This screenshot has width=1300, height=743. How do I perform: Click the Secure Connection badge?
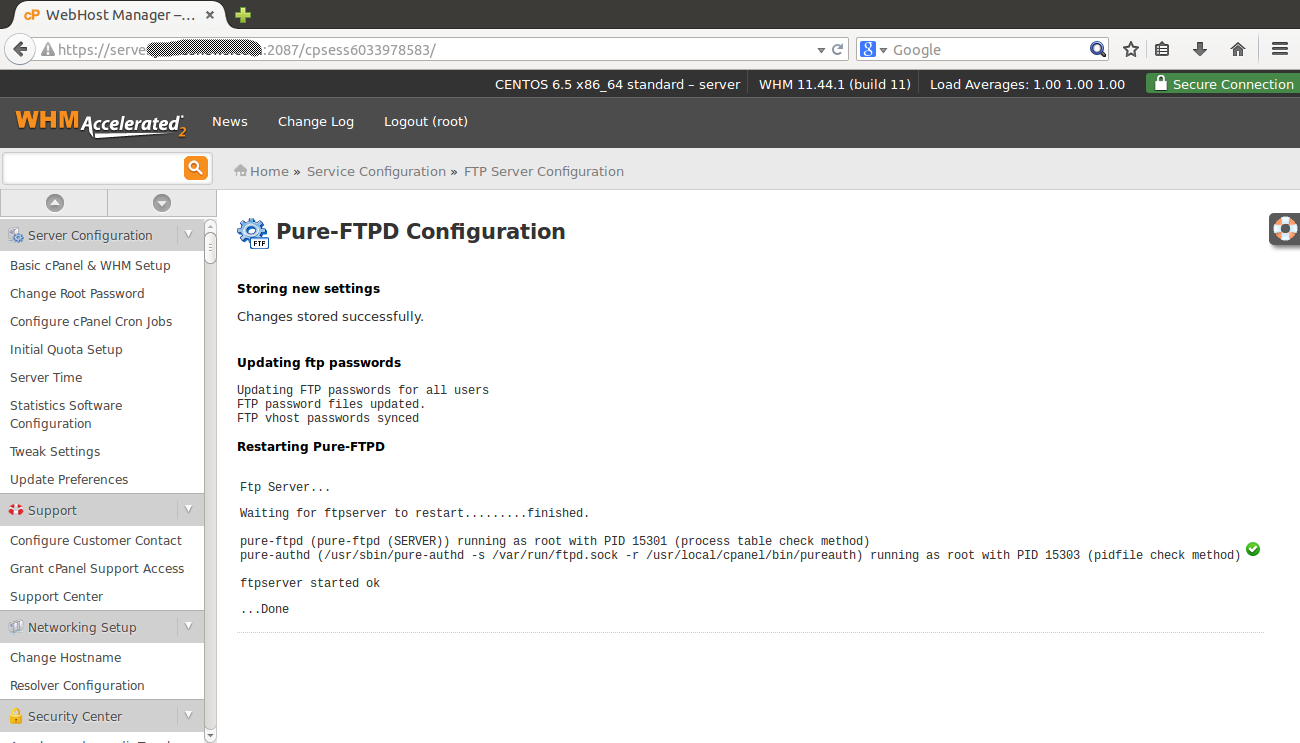pos(1223,84)
